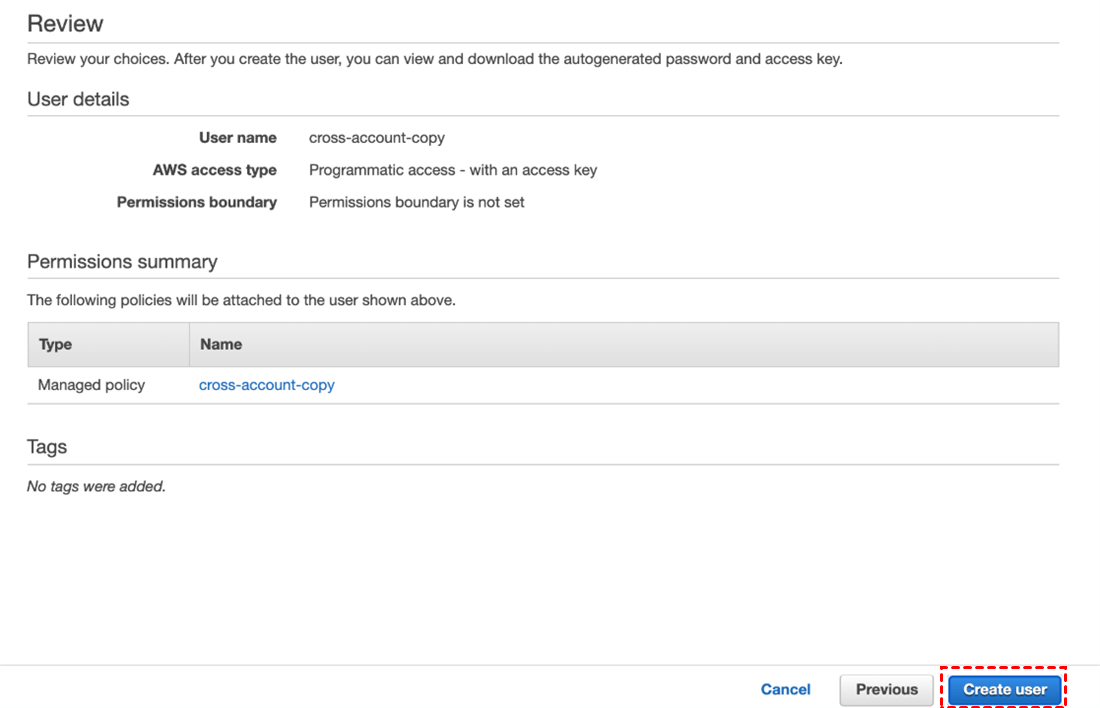This screenshot has width=1100, height=708.
Task: Select the Managed policy table cell
Action: (91, 385)
